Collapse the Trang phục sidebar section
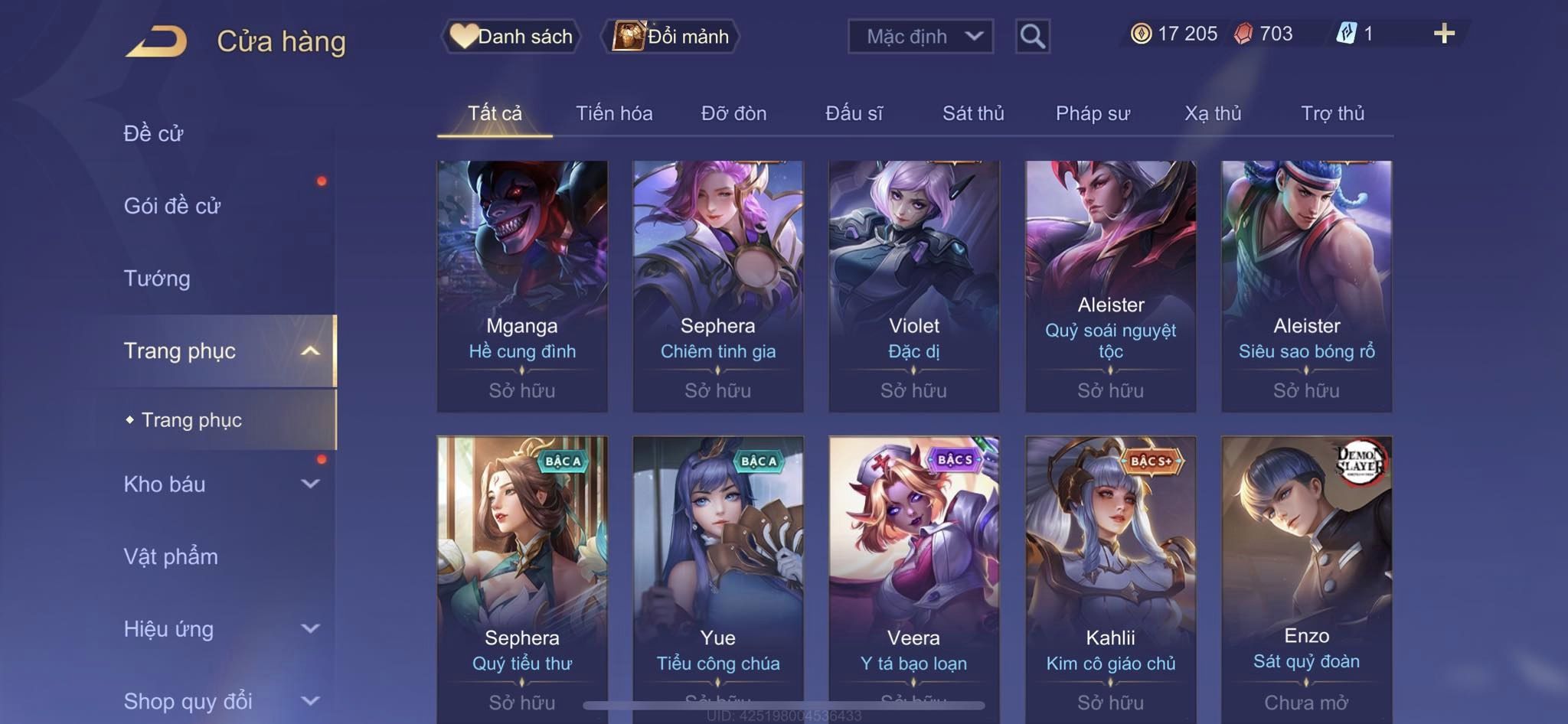This screenshot has height=724, width=1568. click(x=310, y=351)
